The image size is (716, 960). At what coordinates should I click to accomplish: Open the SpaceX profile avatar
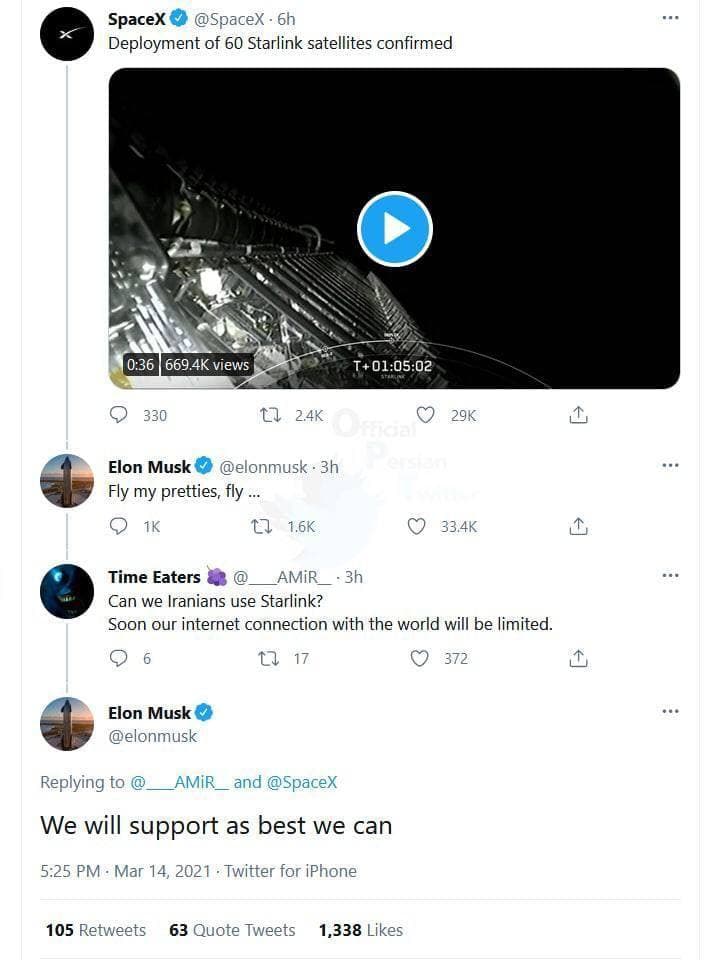click(67, 34)
